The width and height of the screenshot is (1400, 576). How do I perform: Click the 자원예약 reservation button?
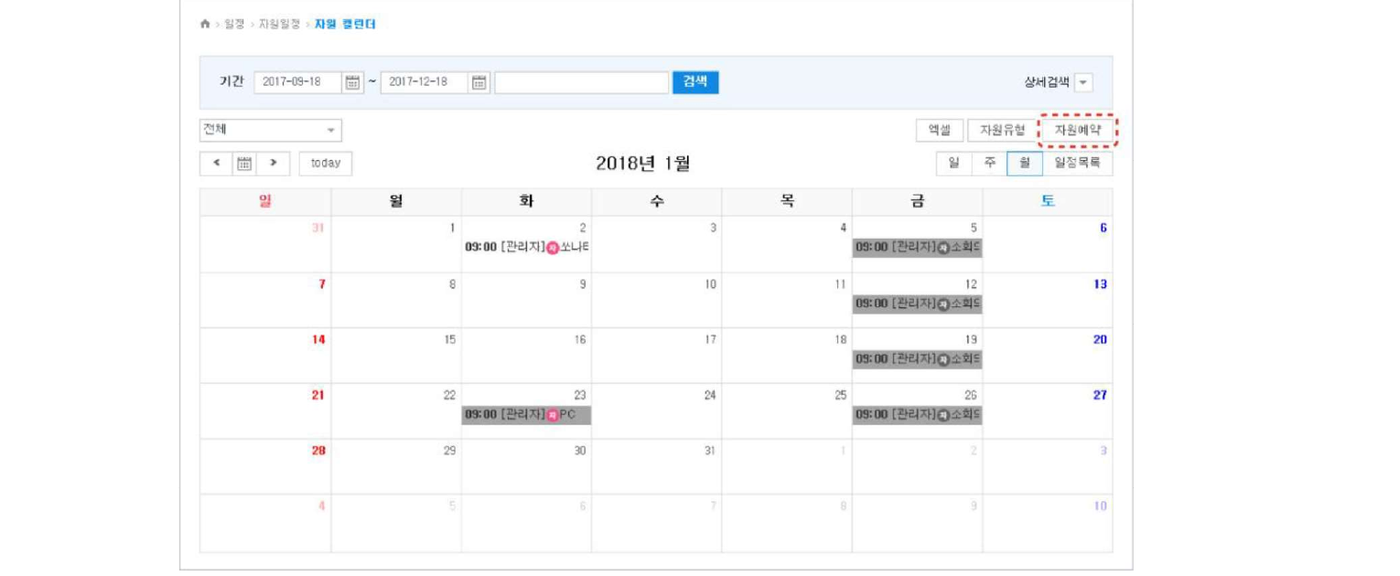[x=1077, y=130]
